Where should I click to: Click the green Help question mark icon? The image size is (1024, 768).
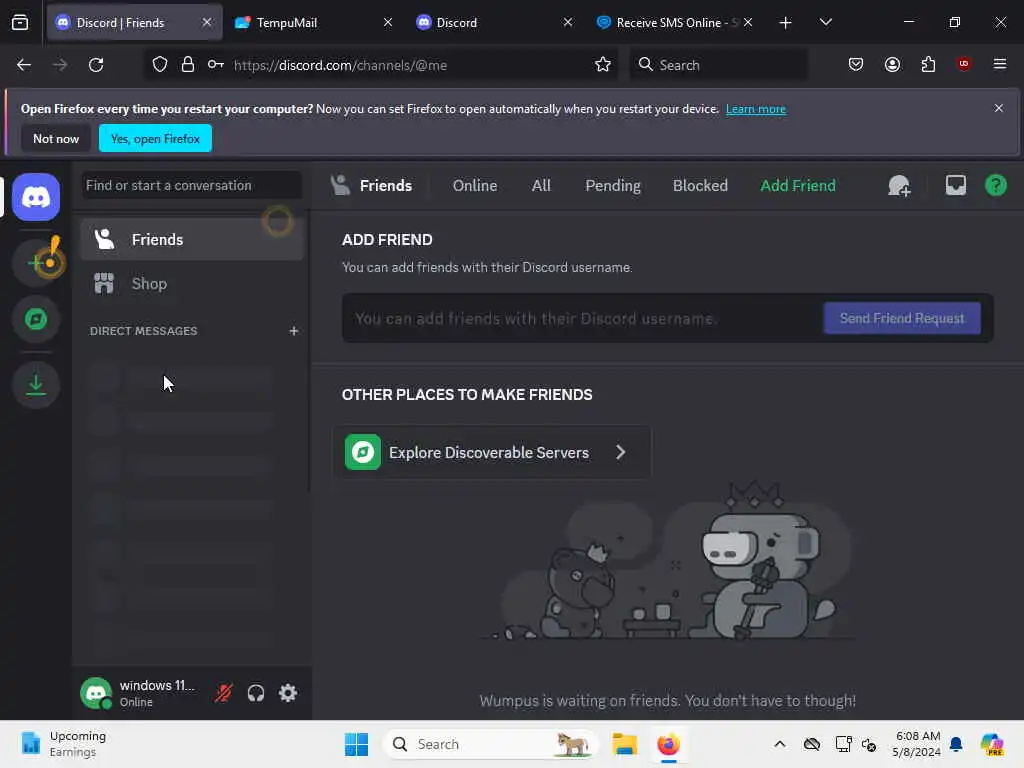(995, 185)
